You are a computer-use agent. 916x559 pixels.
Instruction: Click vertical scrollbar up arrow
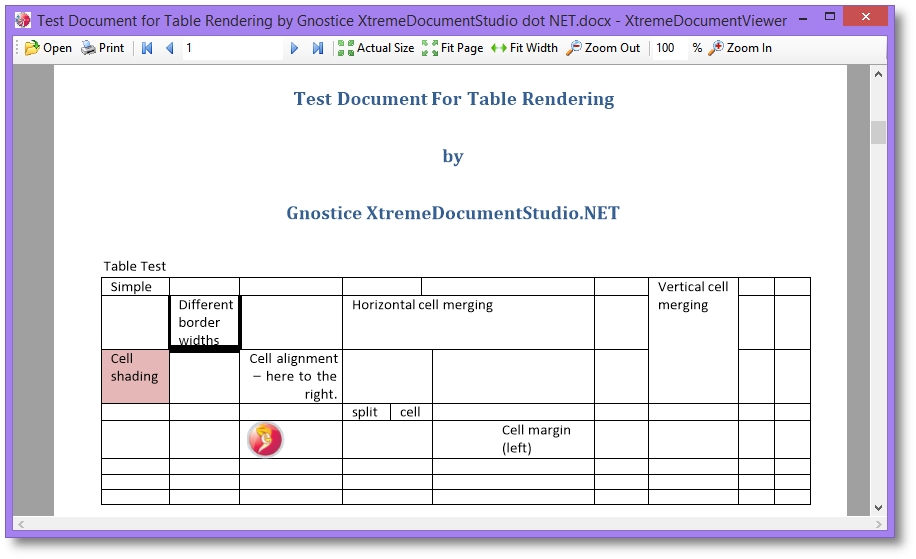click(878, 74)
